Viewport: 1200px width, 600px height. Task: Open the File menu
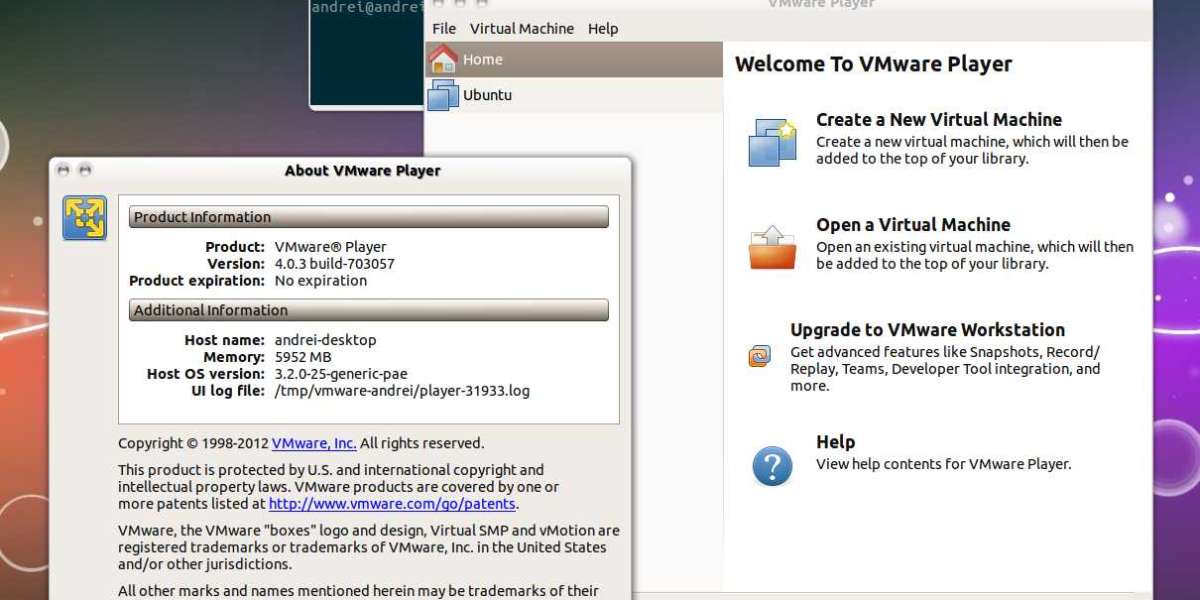pyautogui.click(x=444, y=29)
